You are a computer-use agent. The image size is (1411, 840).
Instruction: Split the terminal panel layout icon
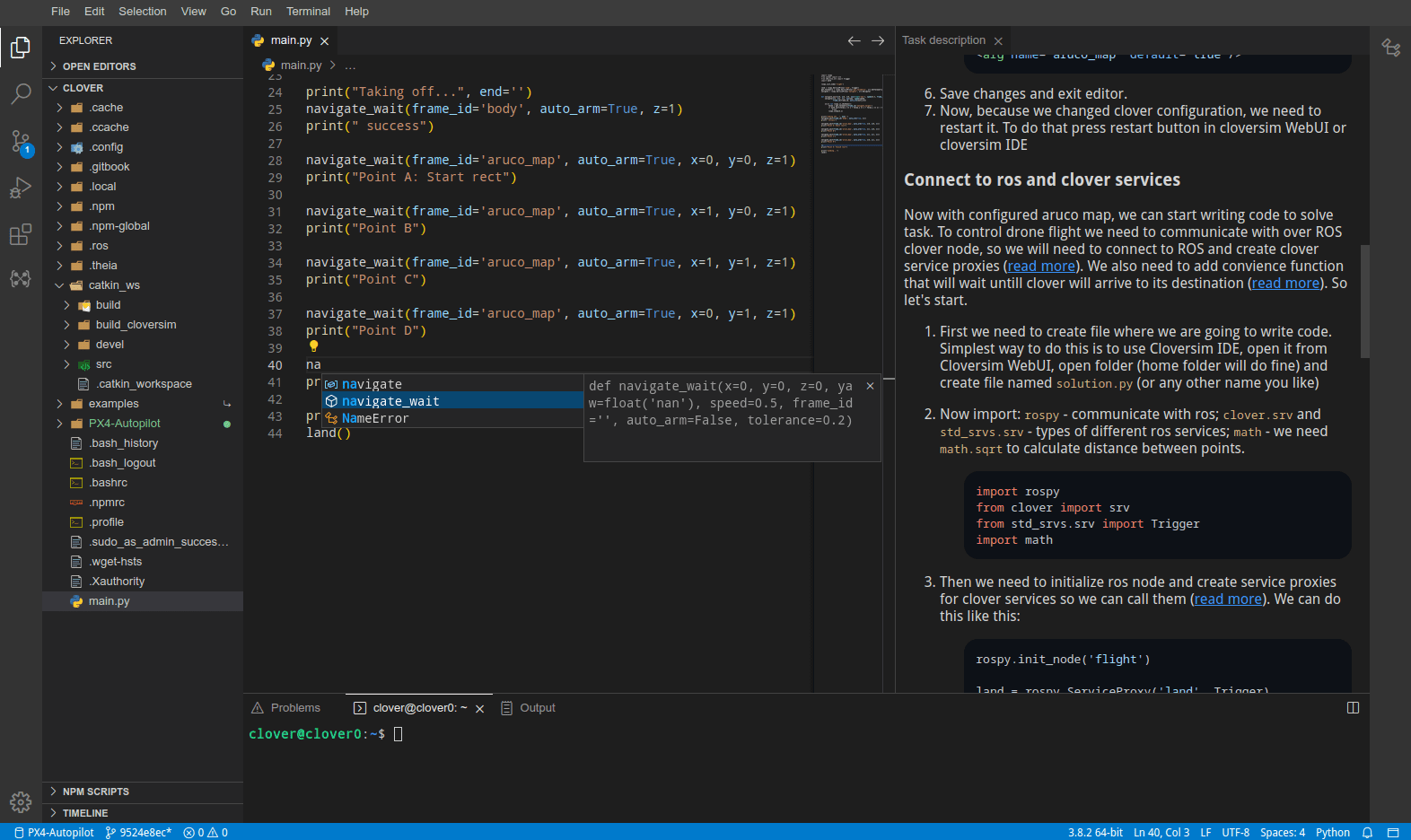click(1353, 708)
